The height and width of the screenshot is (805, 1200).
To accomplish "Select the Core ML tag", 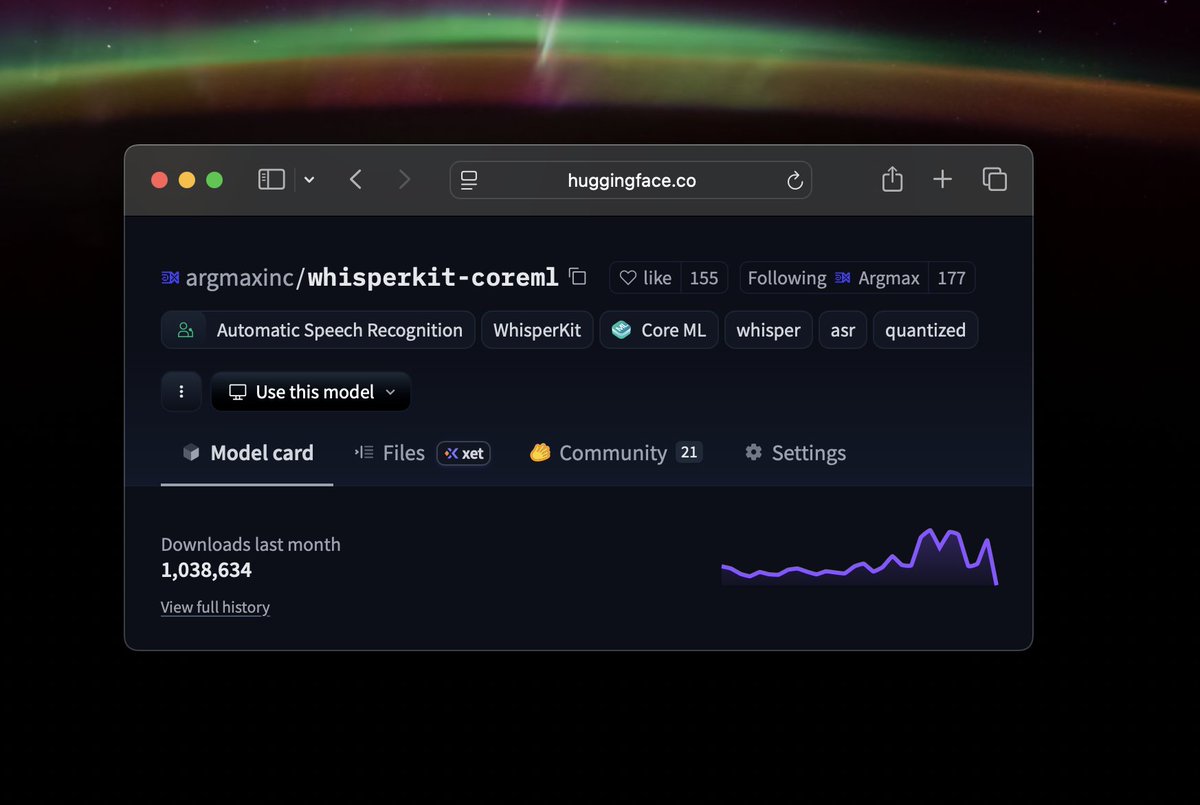I will 659,330.
